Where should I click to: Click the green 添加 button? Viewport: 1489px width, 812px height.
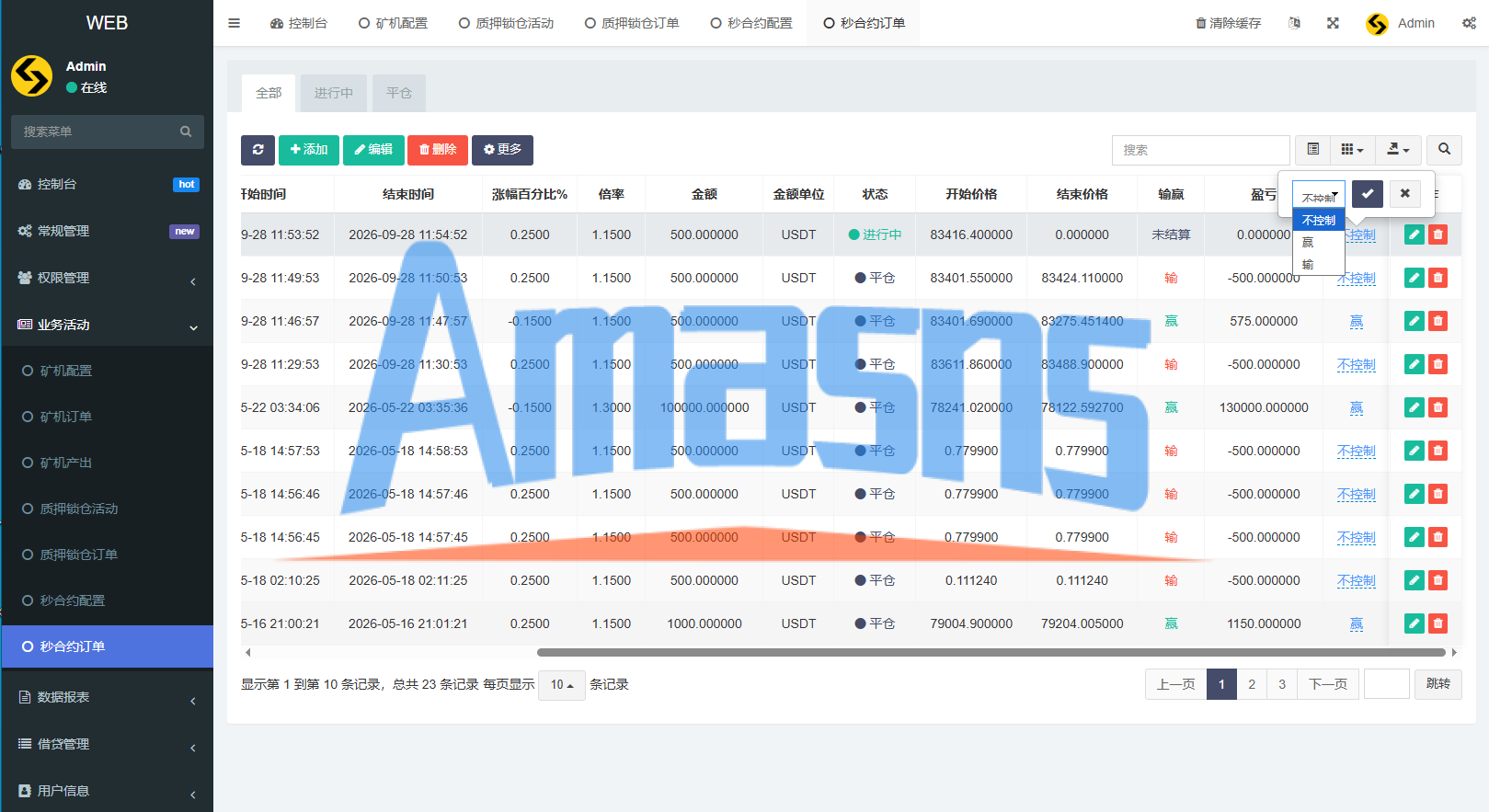(309, 150)
